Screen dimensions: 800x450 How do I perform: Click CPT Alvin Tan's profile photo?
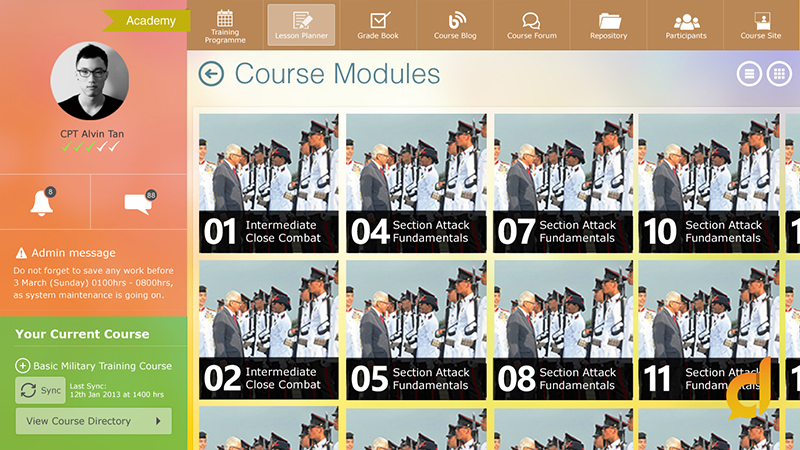(x=92, y=81)
